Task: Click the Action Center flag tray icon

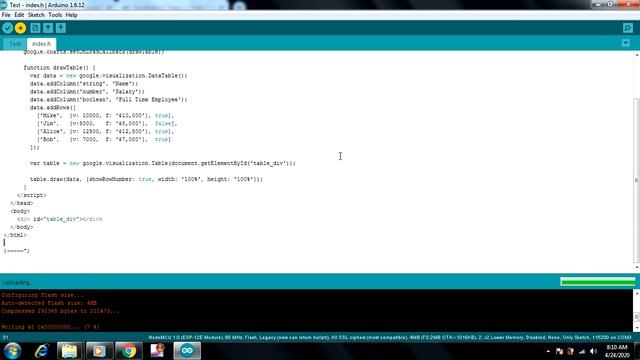Action: (559, 351)
